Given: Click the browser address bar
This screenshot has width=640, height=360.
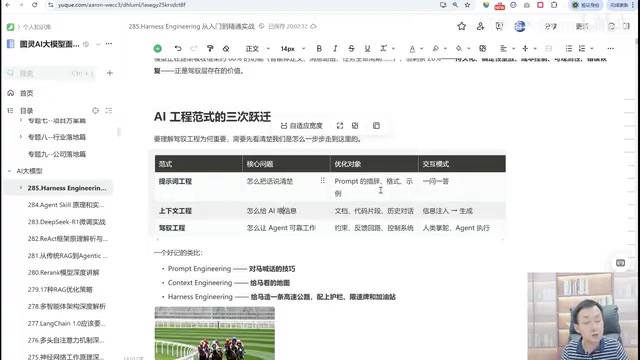Looking at the screenshot, I should point(241,5).
